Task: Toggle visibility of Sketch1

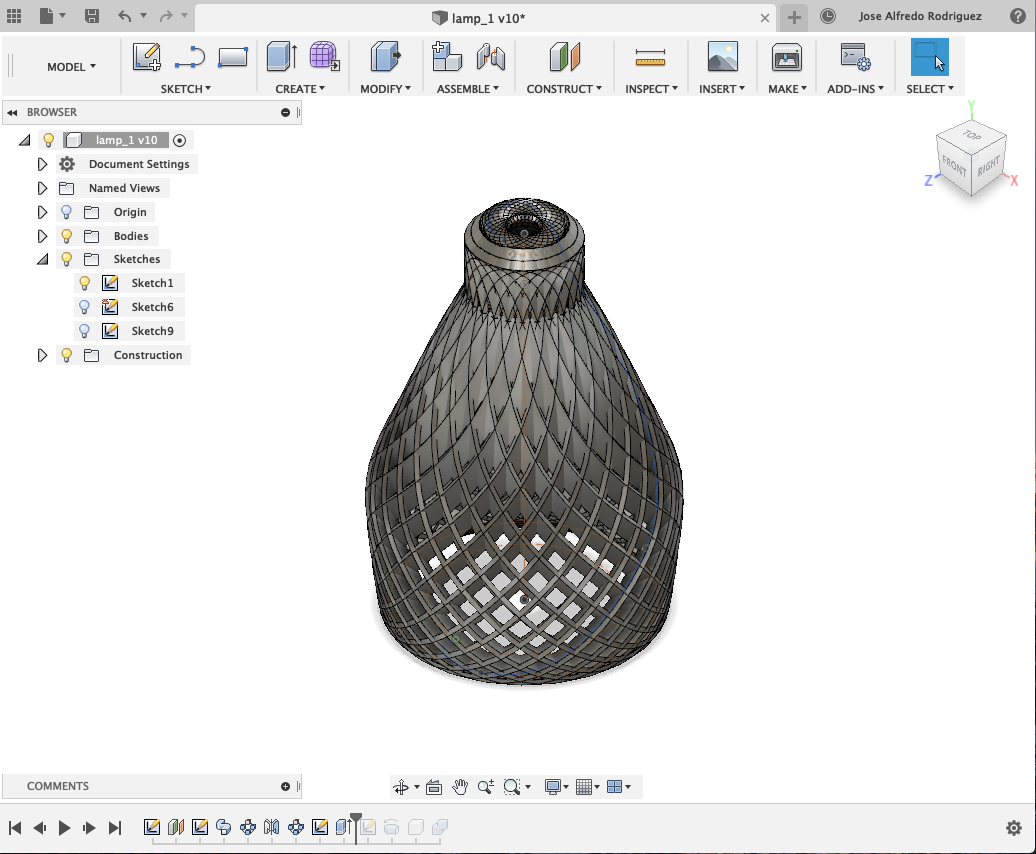Action: pos(84,283)
